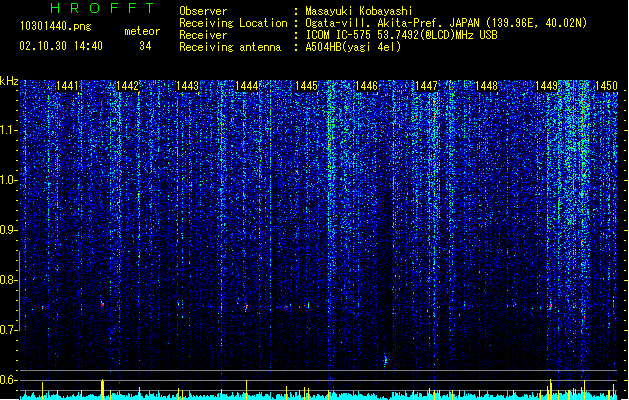
Task: Click the 1443 time marker
Action: pyautogui.click(x=187, y=86)
